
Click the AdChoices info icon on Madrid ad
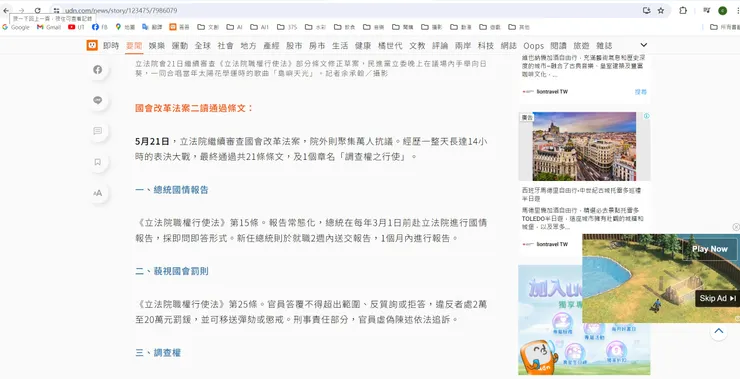(x=647, y=116)
